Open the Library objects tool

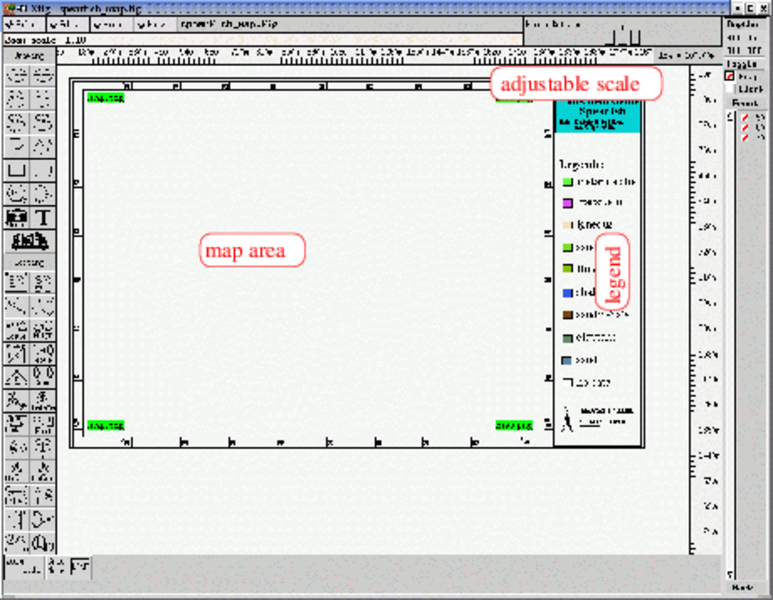tap(30, 240)
